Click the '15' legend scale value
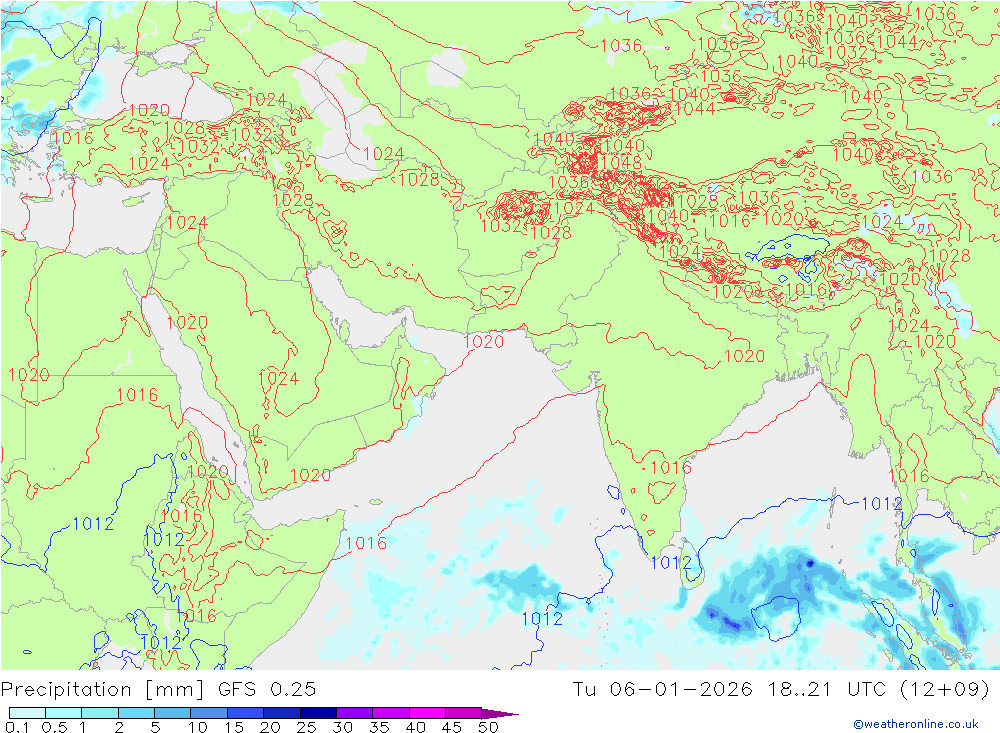 [x=234, y=727]
